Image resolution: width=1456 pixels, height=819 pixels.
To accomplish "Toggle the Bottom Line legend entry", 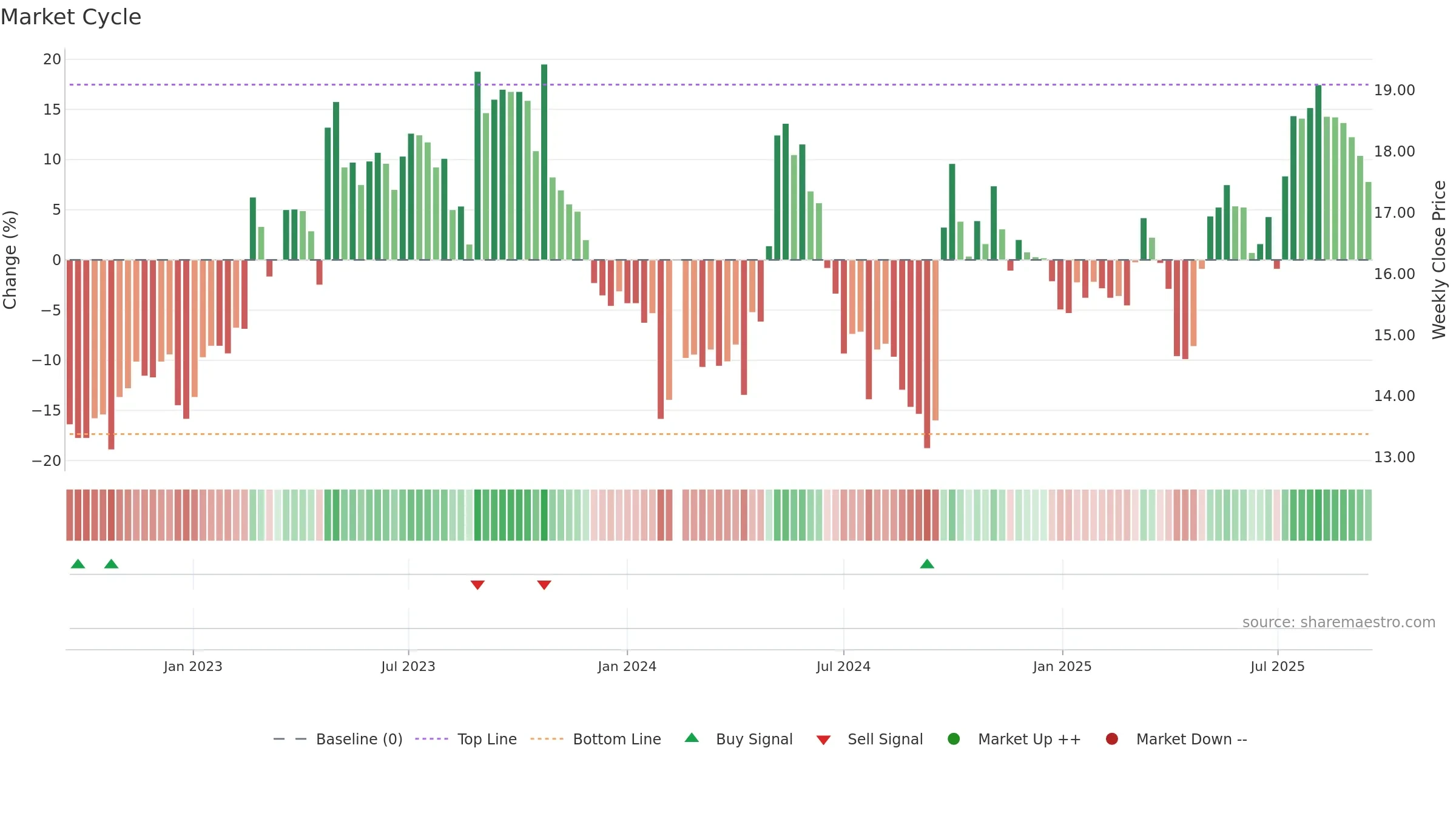I will pos(596,740).
